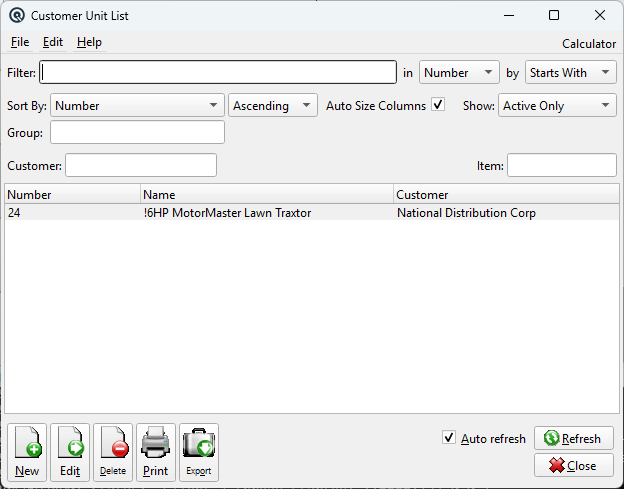Sort by the Number column header

(72, 195)
